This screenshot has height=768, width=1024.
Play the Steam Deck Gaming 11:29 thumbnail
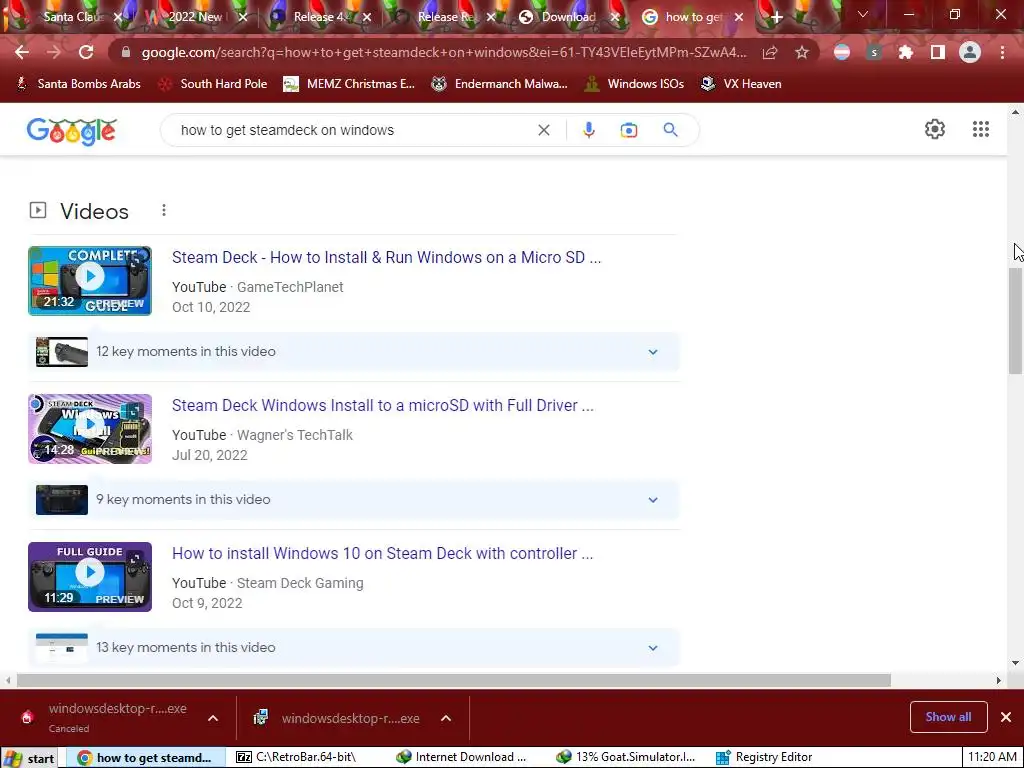click(x=90, y=577)
